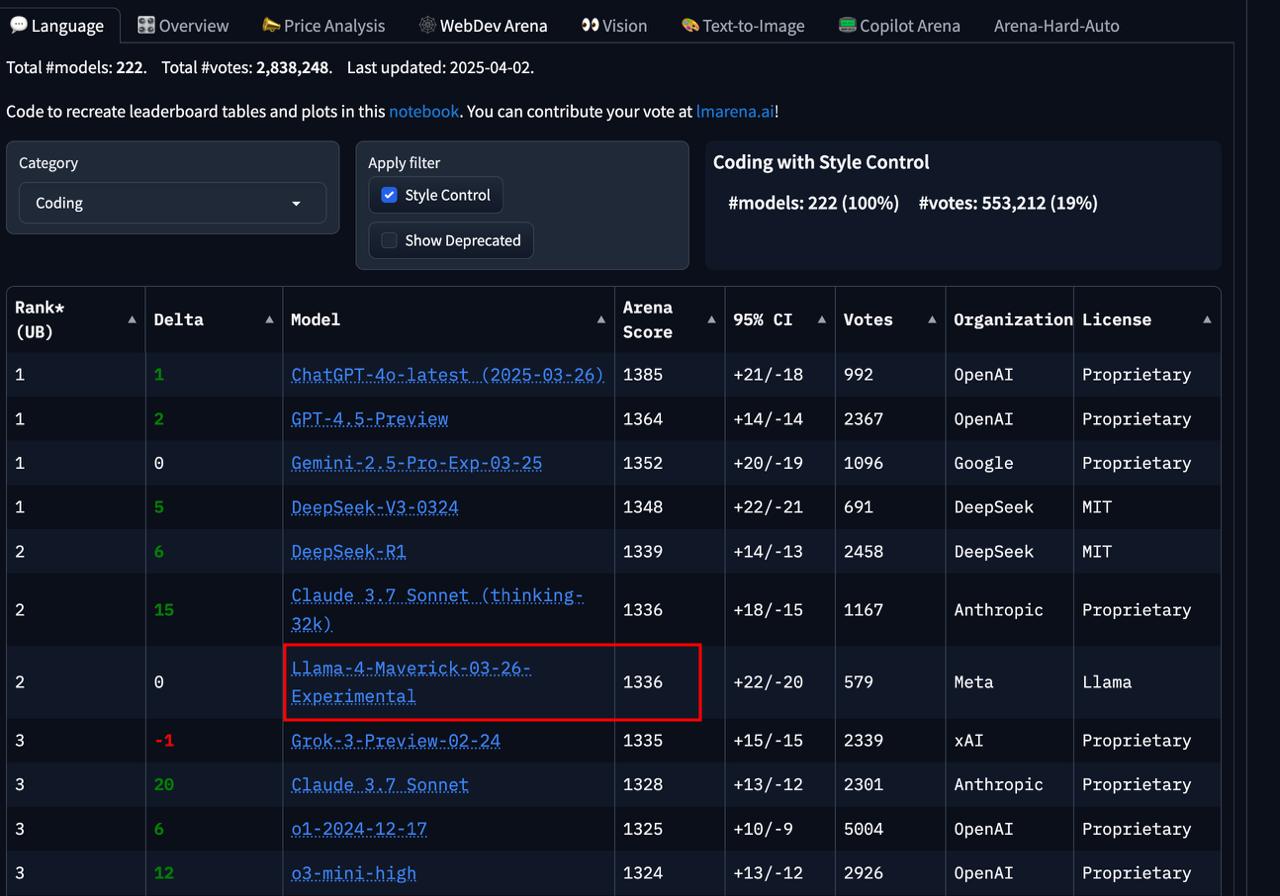
Task: Visit the lmarena.ai link
Action: pos(735,111)
